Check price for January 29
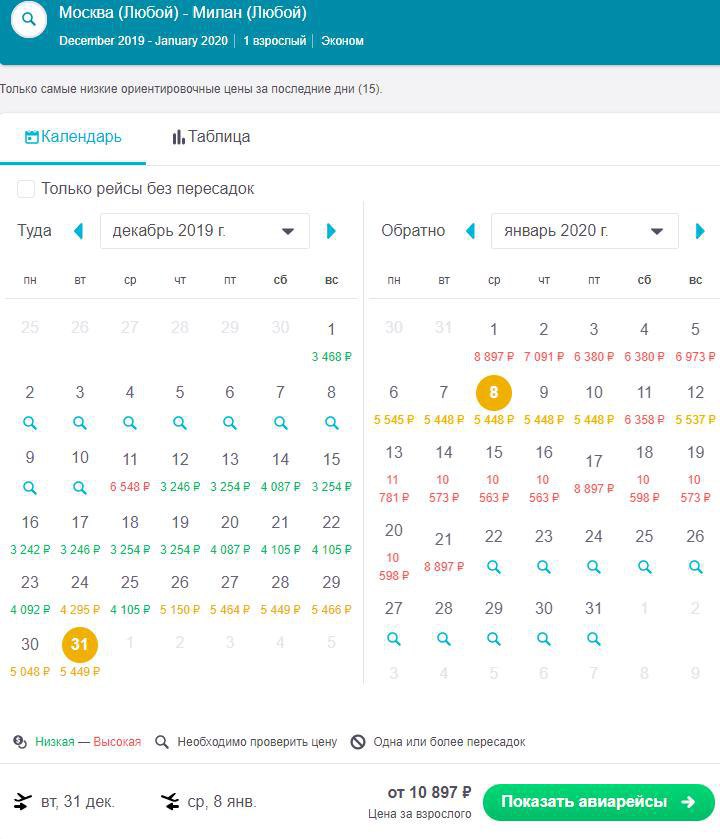Image resolution: width=720 pixels, height=839 pixels. [x=494, y=638]
